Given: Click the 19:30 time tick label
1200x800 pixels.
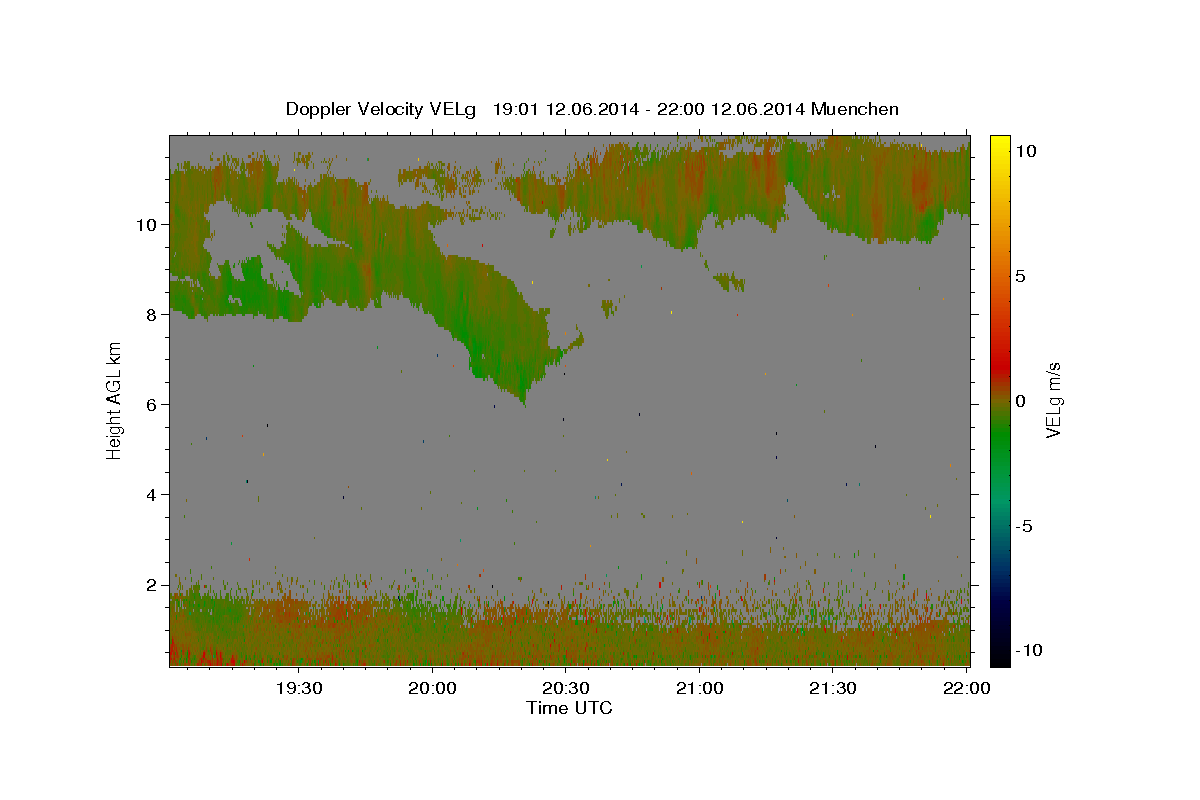Looking at the screenshot, I should [298, 688].
